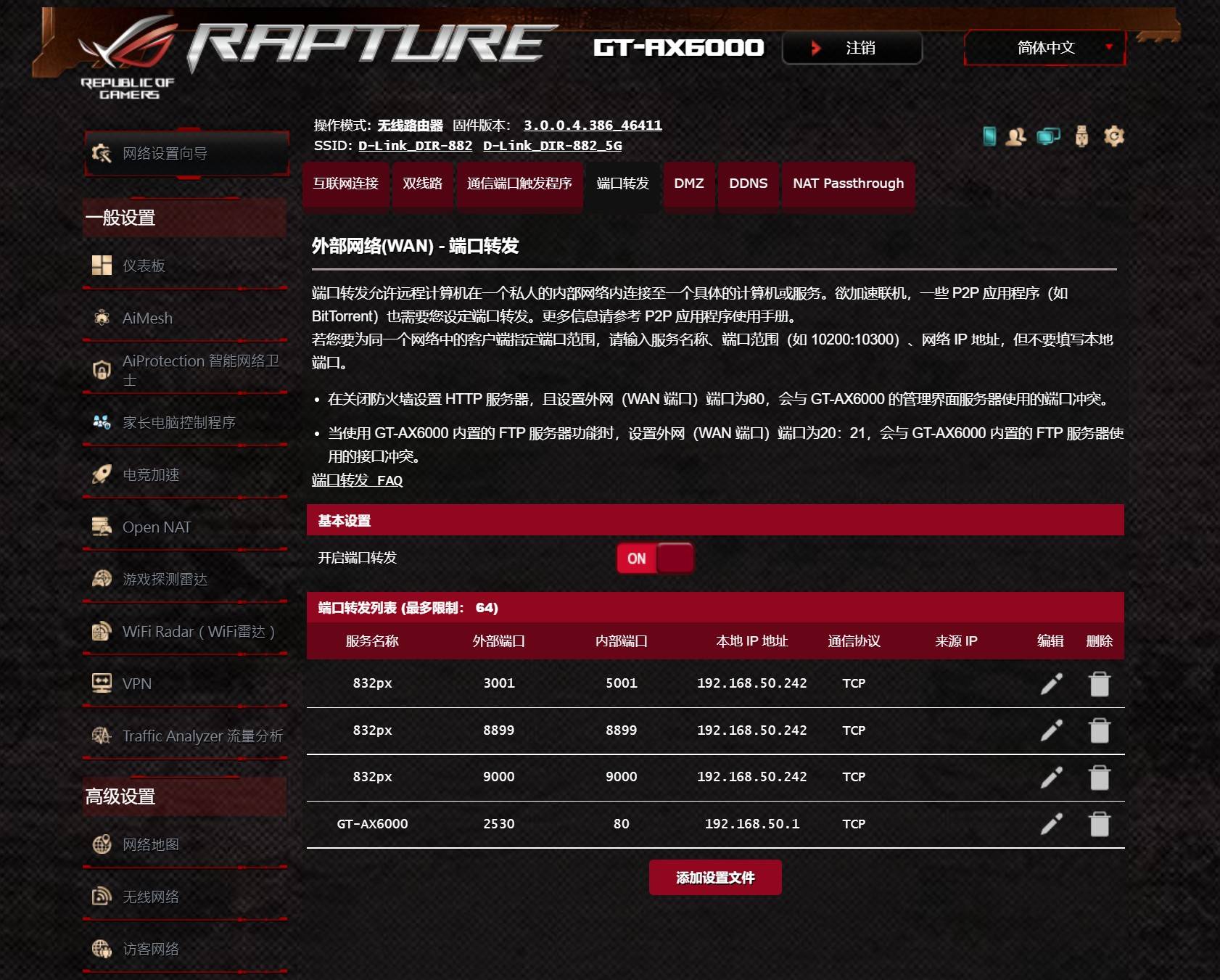The image size is (1220, 980).
Task: Expand the 高级设置 section
Action: [118, 796]
